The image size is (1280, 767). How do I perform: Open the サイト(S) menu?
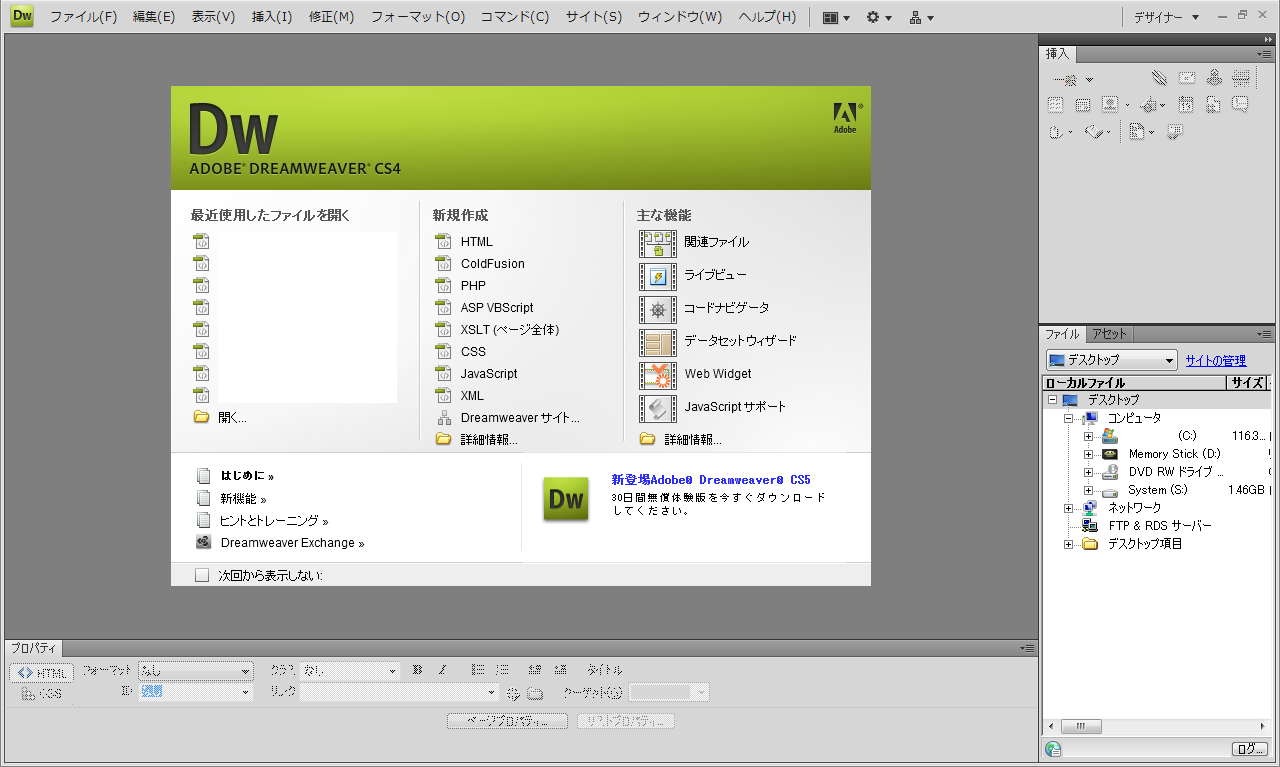coord(593,17)
